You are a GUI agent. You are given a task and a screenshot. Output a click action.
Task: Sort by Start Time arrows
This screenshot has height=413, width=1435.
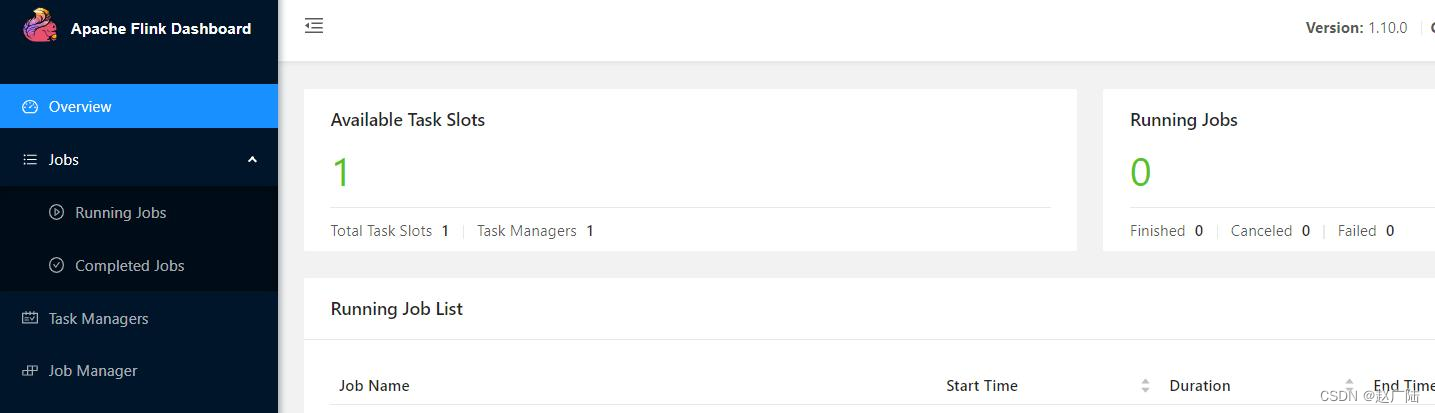[1145, 386]
